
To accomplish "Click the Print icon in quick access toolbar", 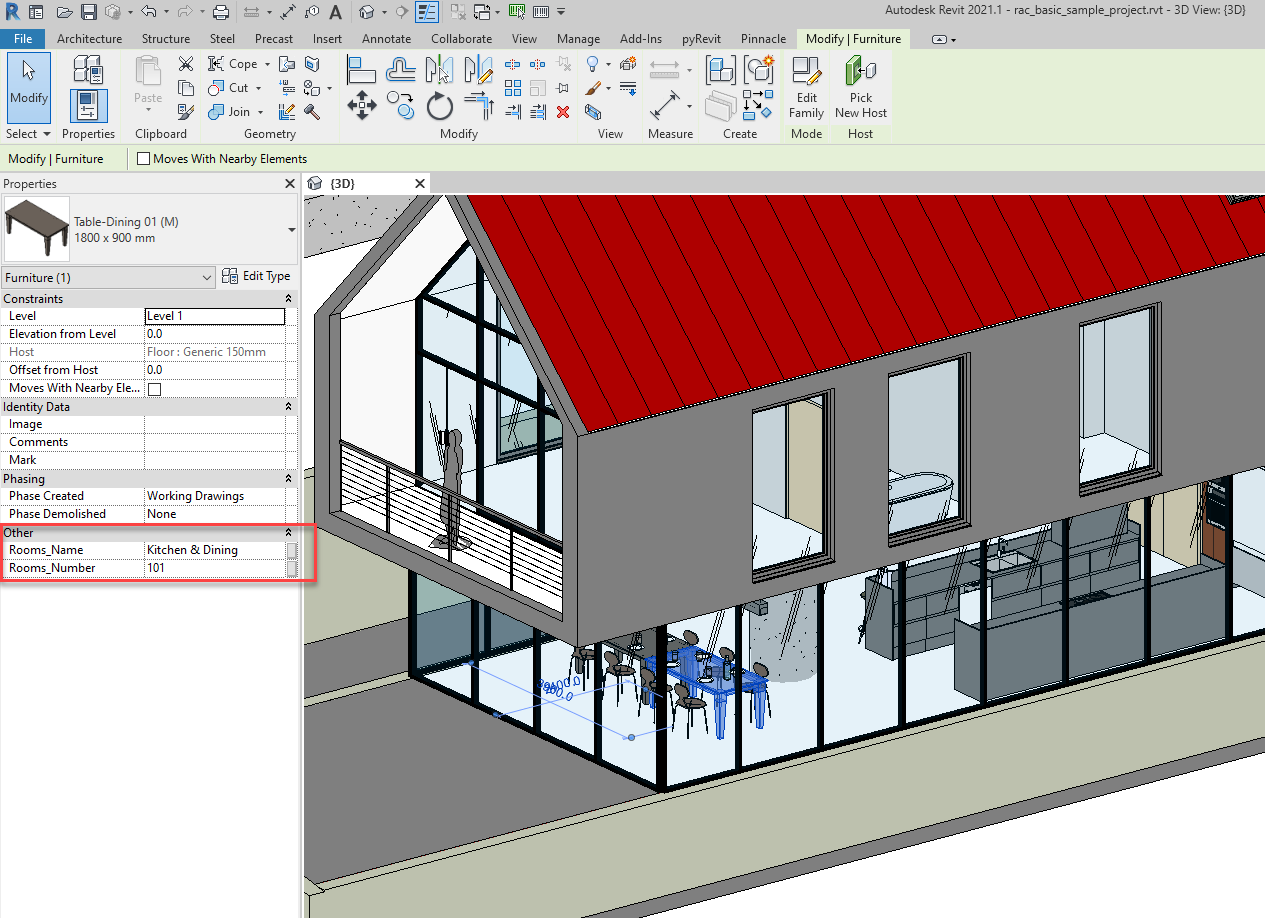I will [221, 13].
